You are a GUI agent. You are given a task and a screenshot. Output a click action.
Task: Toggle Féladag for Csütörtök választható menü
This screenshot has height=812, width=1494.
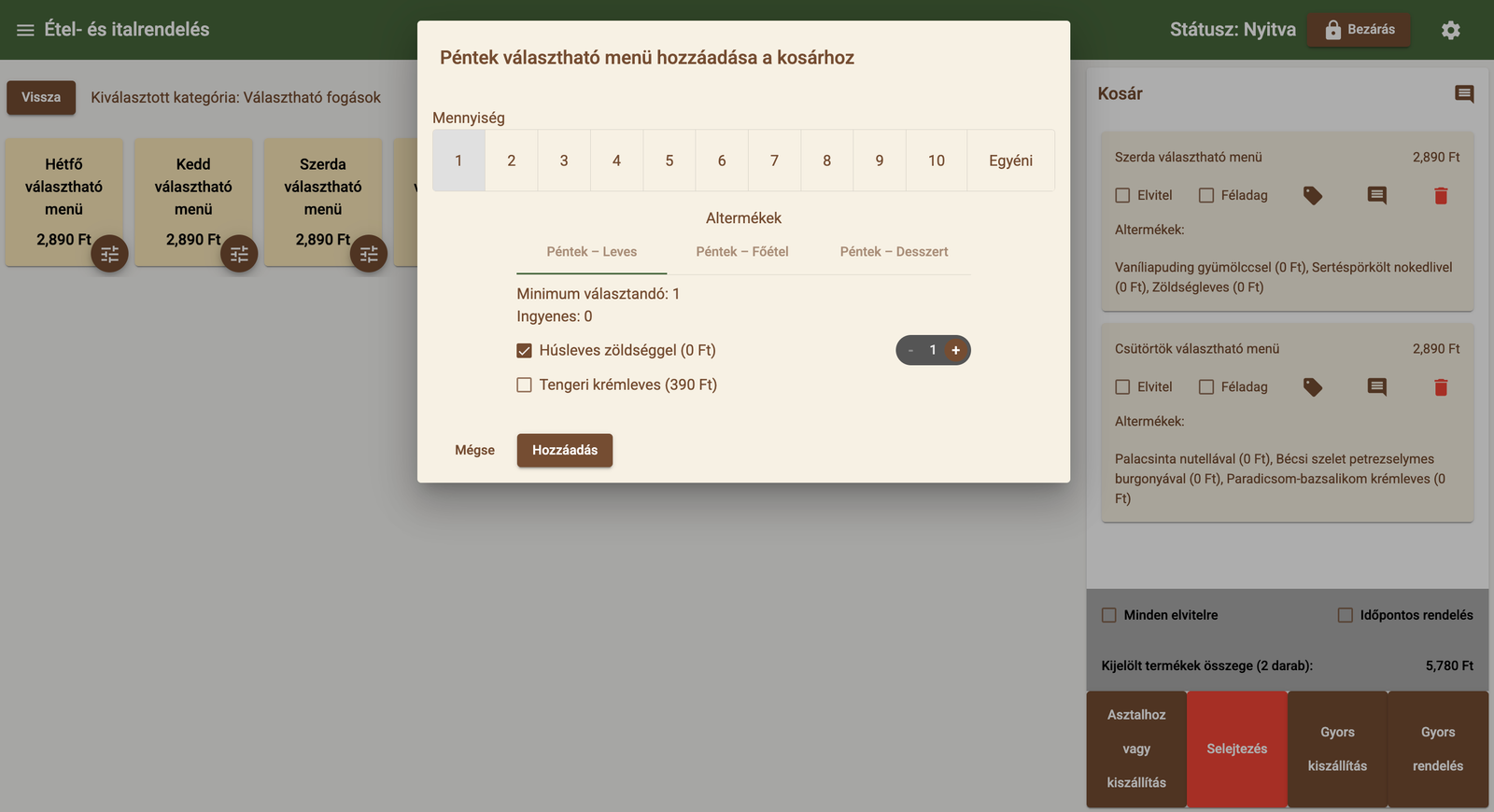pos(1206,386)
